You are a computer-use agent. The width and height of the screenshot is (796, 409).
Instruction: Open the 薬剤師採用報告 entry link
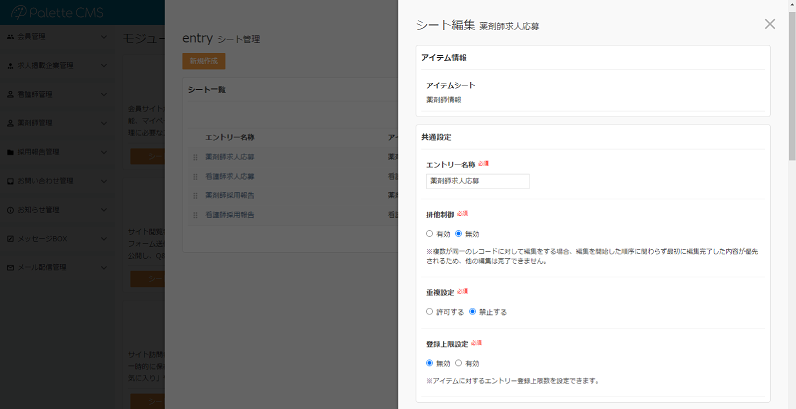pos(229,196)
